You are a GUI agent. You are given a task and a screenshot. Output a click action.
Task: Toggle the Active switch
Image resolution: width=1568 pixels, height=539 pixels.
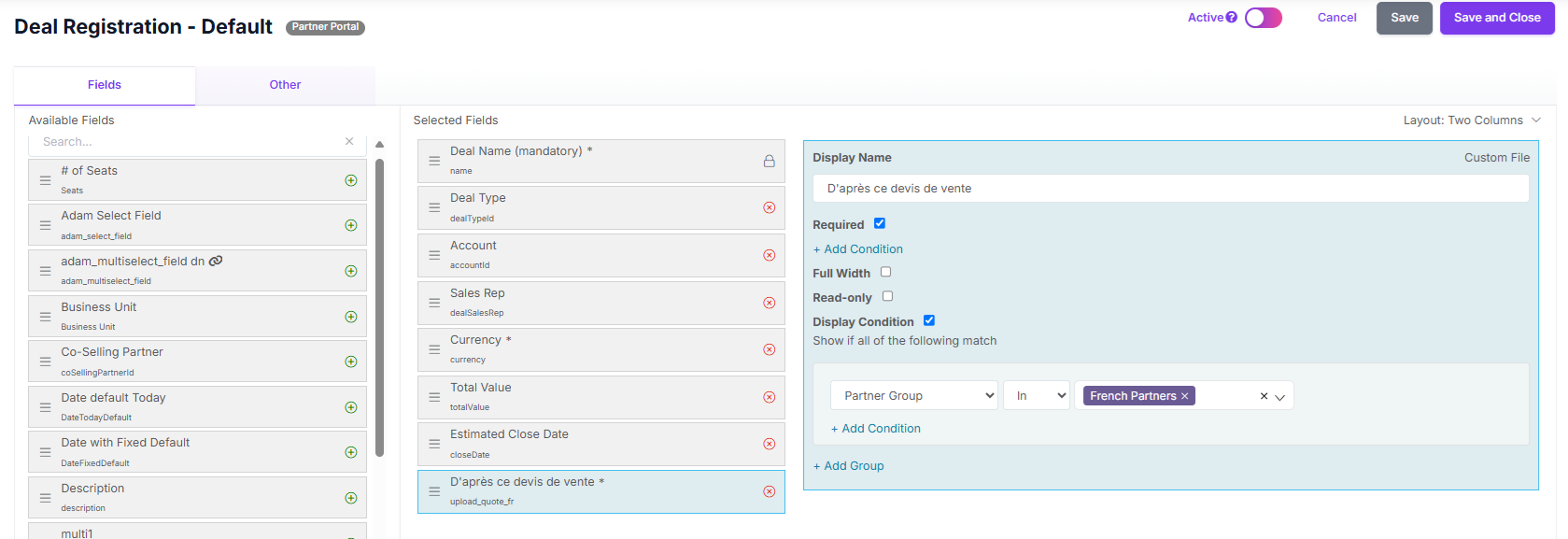coord(1264,18)
